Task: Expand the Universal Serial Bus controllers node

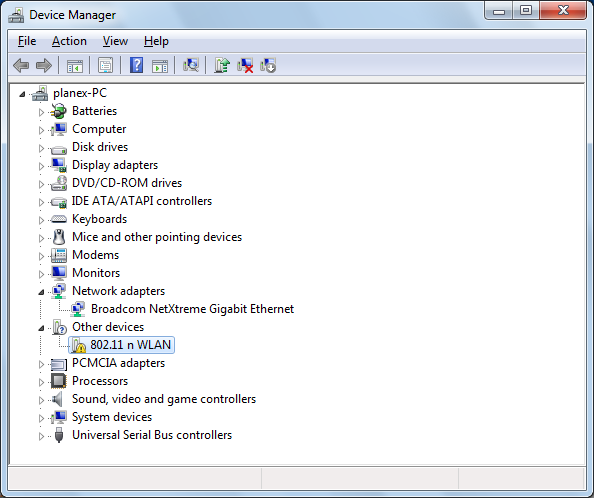Action: click(41, 436)
